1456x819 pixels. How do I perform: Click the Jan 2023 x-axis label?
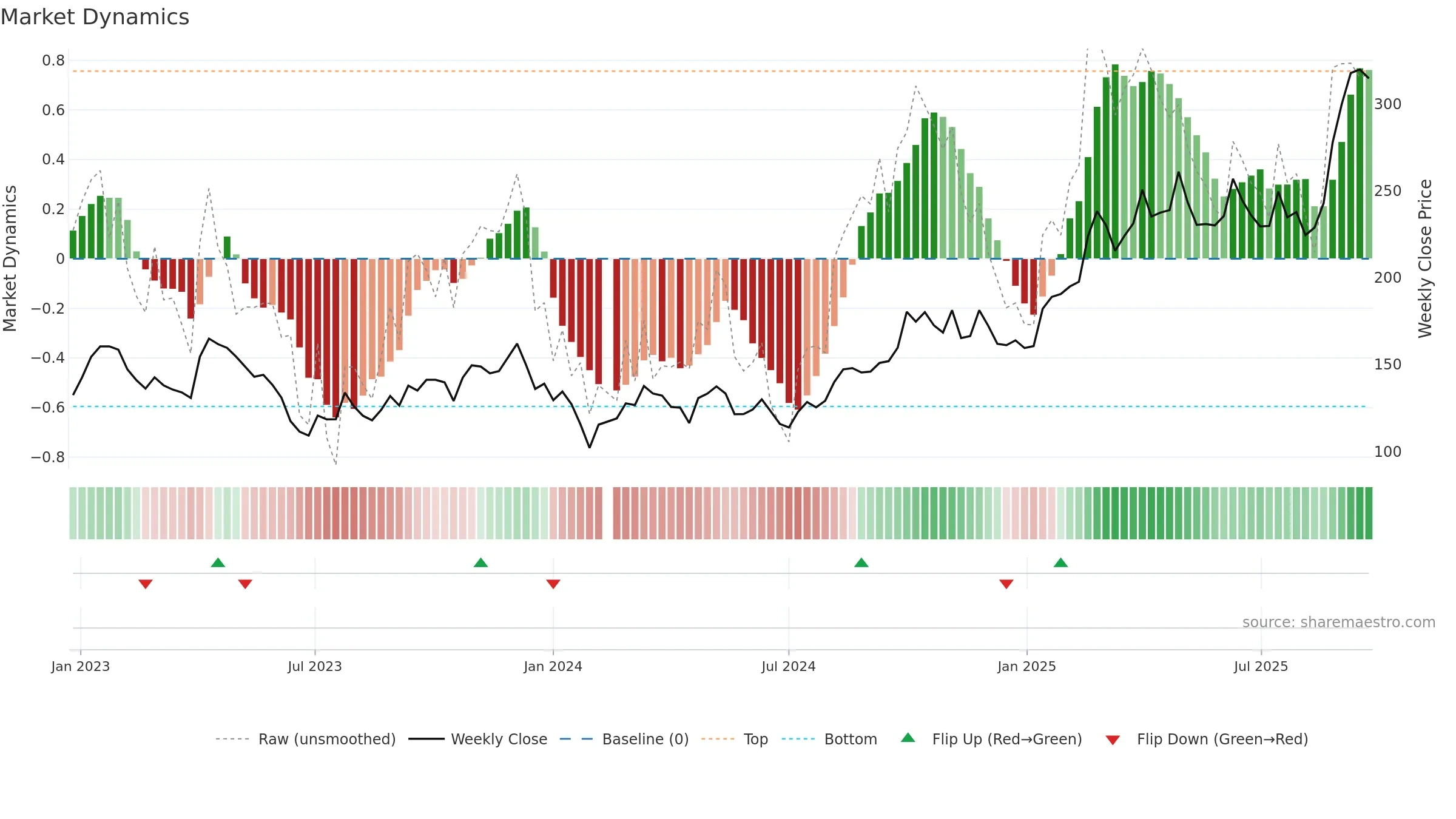[x=81, y=666]
